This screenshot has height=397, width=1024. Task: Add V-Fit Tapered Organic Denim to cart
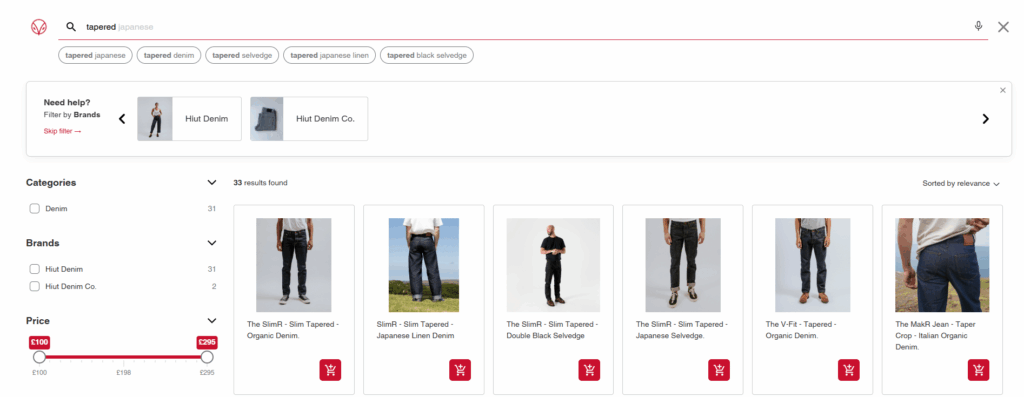849,370
